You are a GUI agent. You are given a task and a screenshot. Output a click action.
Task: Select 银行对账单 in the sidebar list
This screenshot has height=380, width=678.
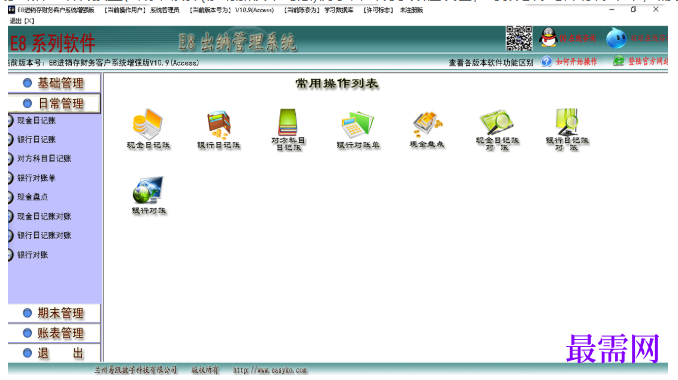point(36,178)
